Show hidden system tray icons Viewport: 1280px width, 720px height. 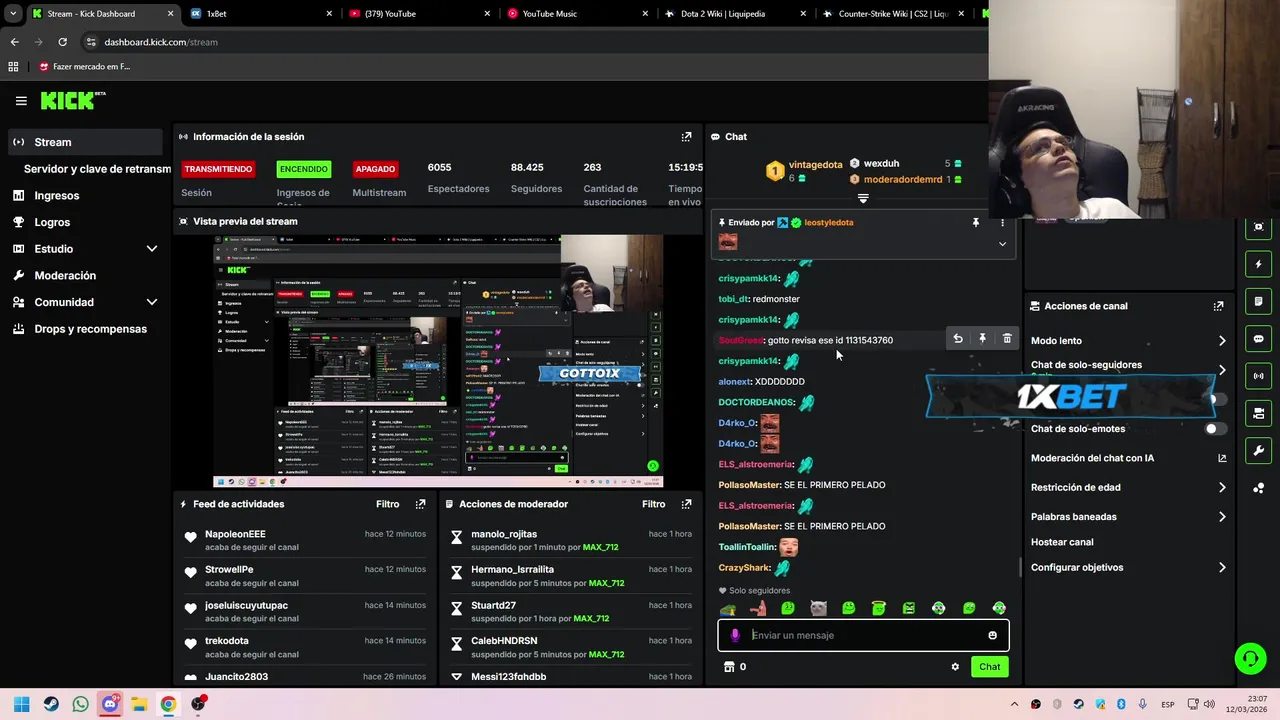coord(1014,704)
